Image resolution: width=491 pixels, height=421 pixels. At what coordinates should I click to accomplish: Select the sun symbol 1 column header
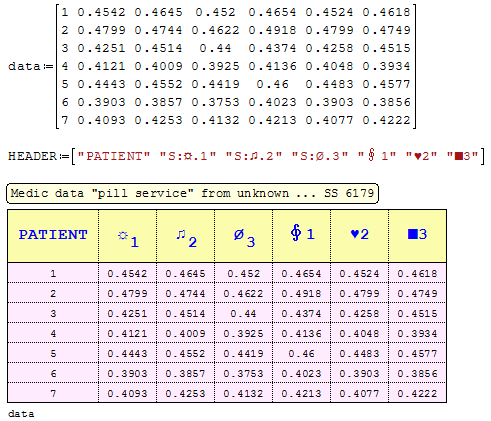(127, 236)
